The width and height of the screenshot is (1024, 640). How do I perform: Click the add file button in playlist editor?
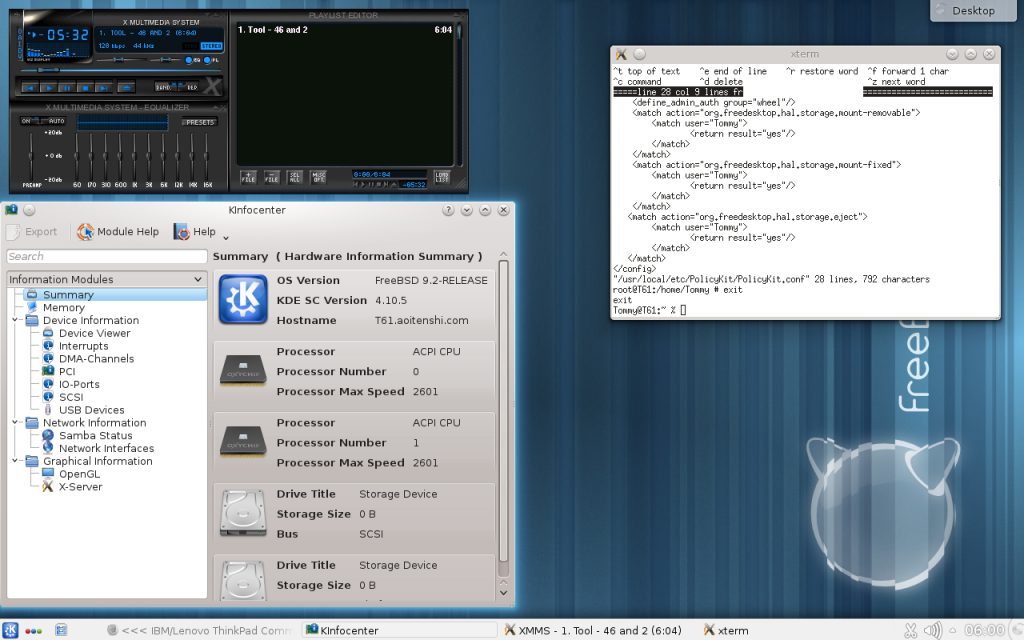pos(248,177)
